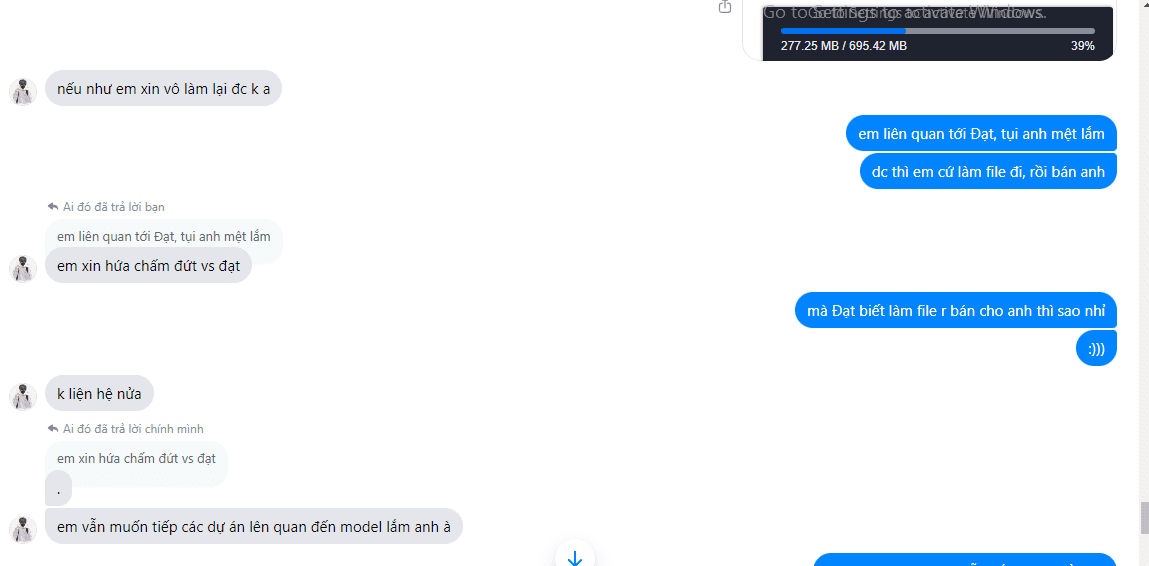Image resolution: width=1149 pixels, height=566 pixels.
Task: Click reply arrow icon by "trả lời chính mình"
Action: click(53, 429)
